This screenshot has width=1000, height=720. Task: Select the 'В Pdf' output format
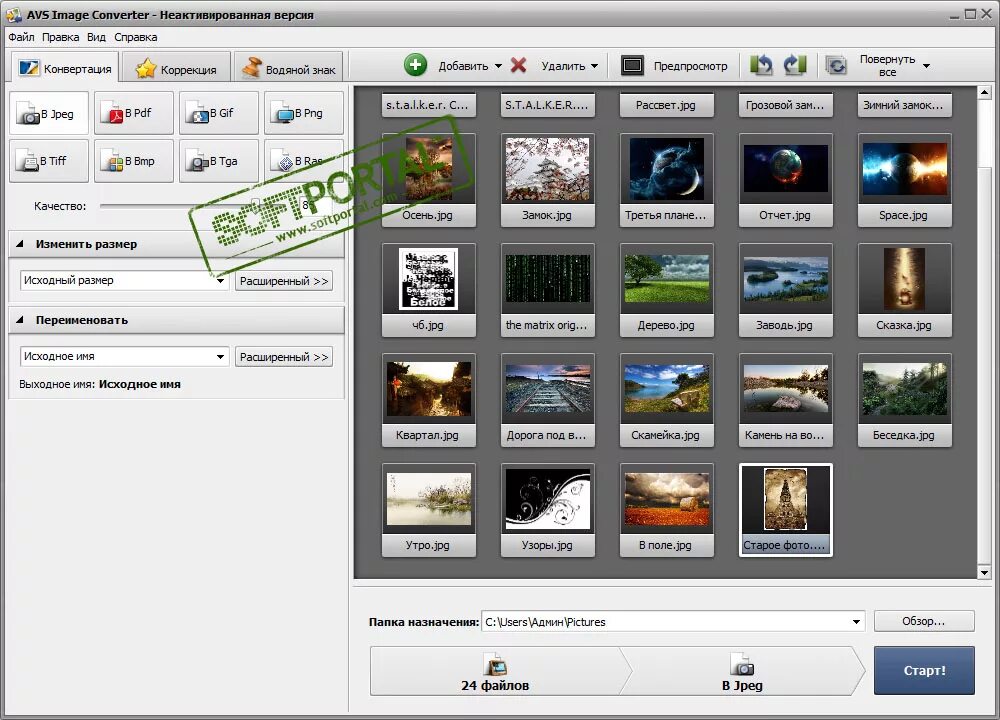134,113
